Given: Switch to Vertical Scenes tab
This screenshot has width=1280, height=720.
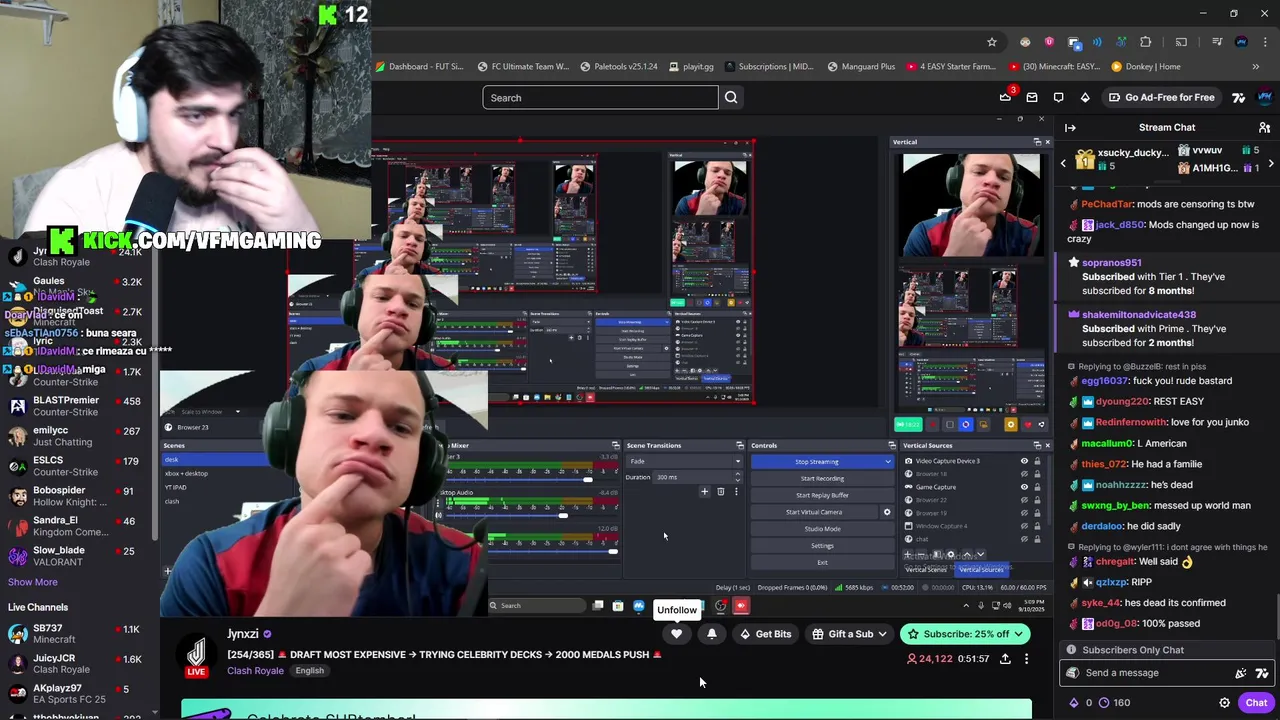Looking at the screenshot, I should click(926, 570).
